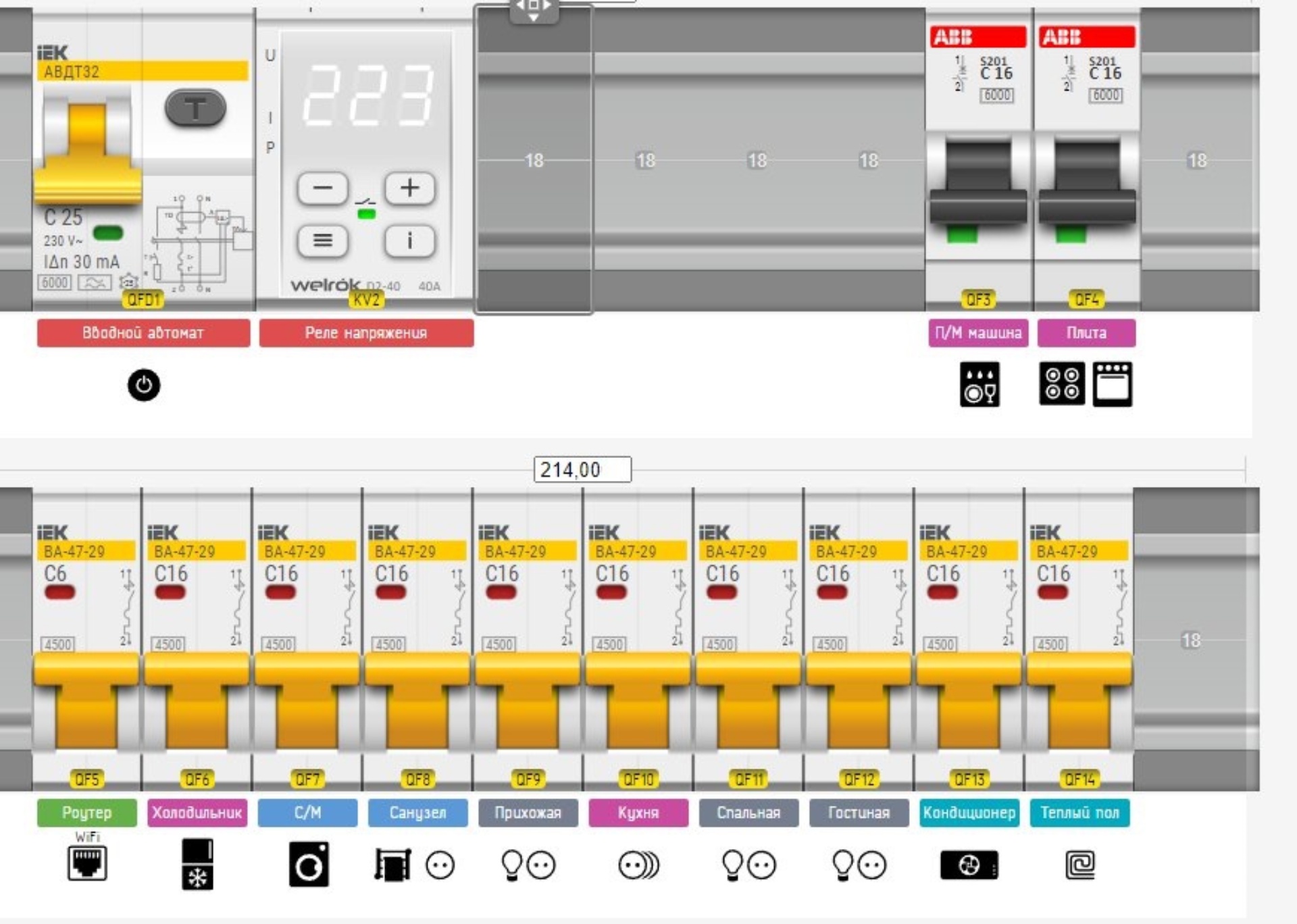
Task: Select the multiple sockets icon under Кухня
Action: point(638,865)
